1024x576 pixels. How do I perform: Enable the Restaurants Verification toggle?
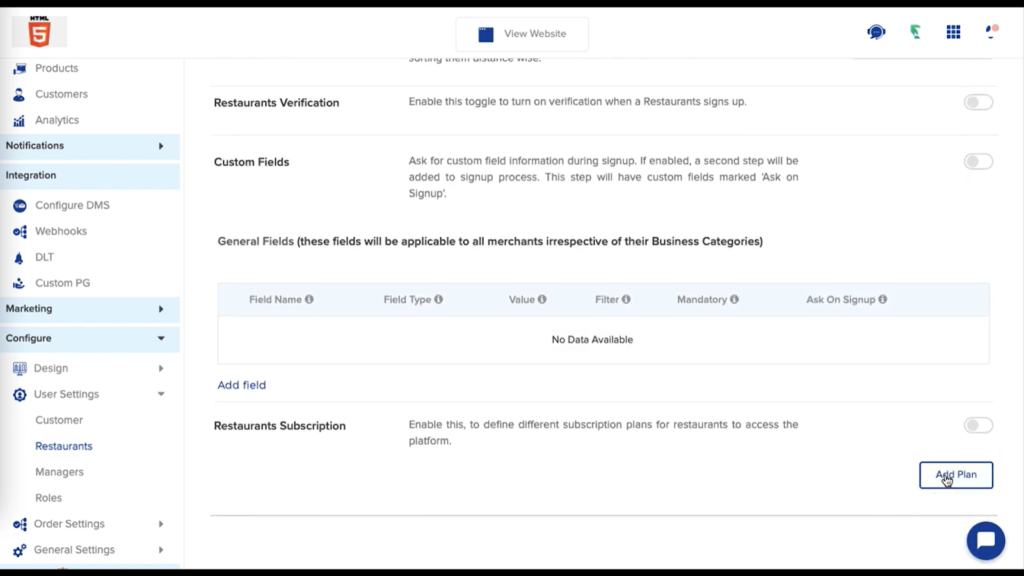978,103
